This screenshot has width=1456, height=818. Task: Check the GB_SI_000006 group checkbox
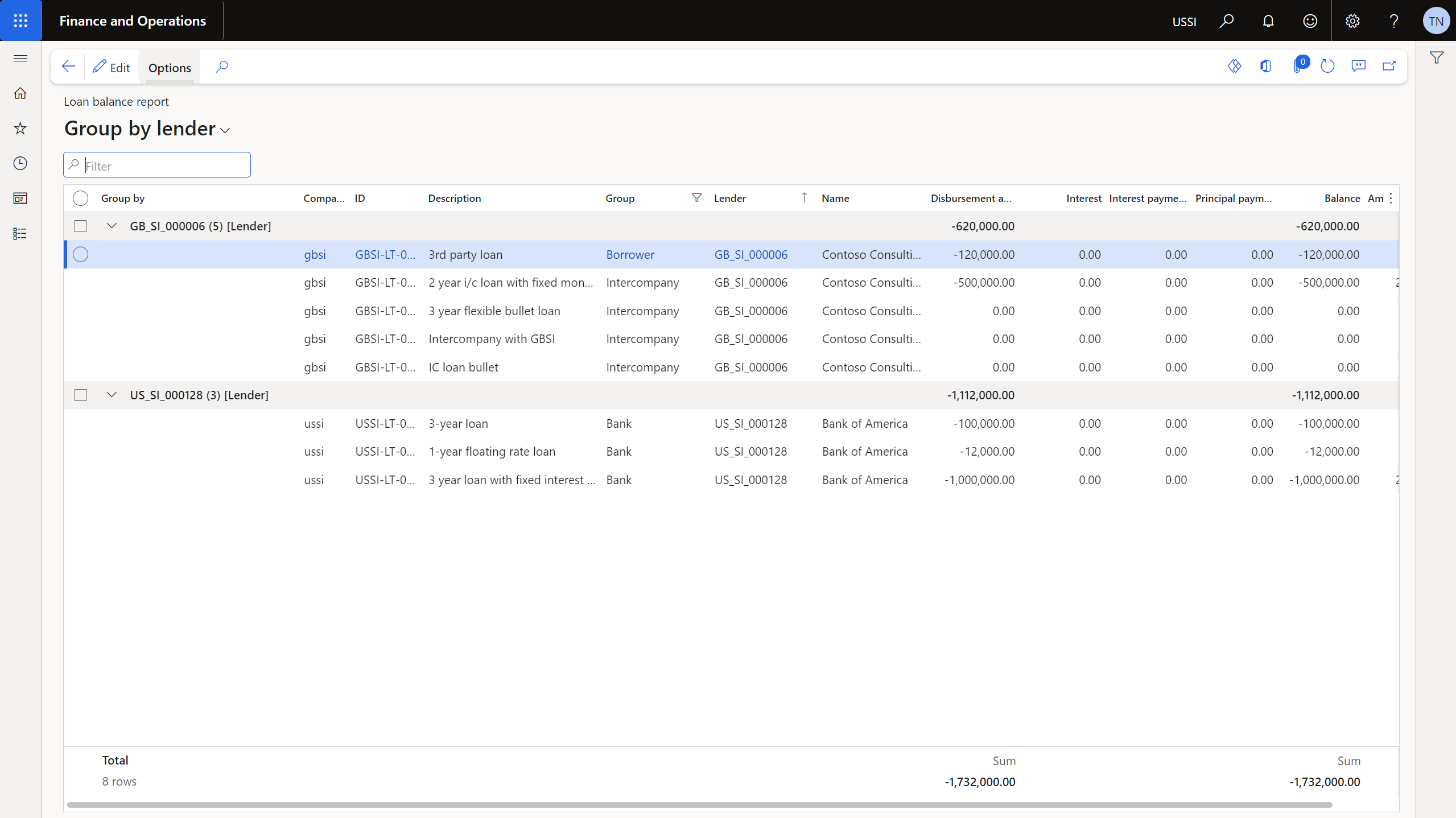point(80,225)
